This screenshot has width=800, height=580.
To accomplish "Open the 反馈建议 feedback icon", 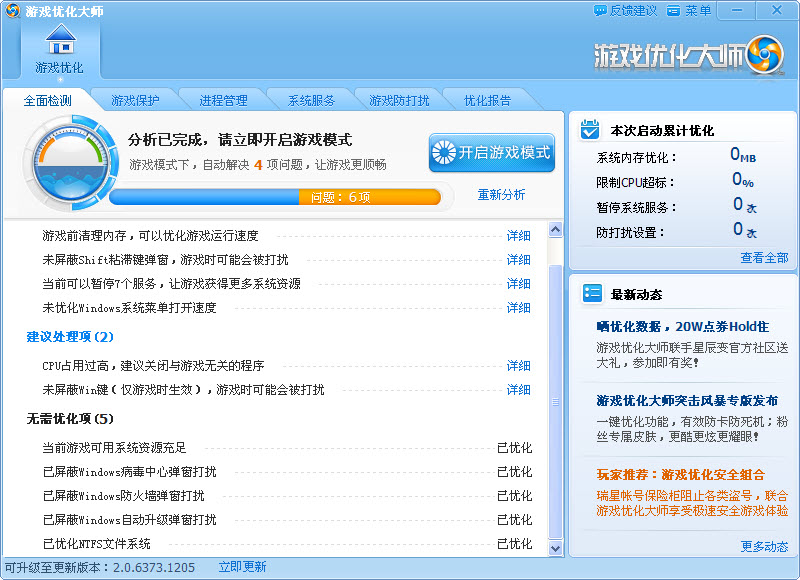I will click(x=600, y=11).
